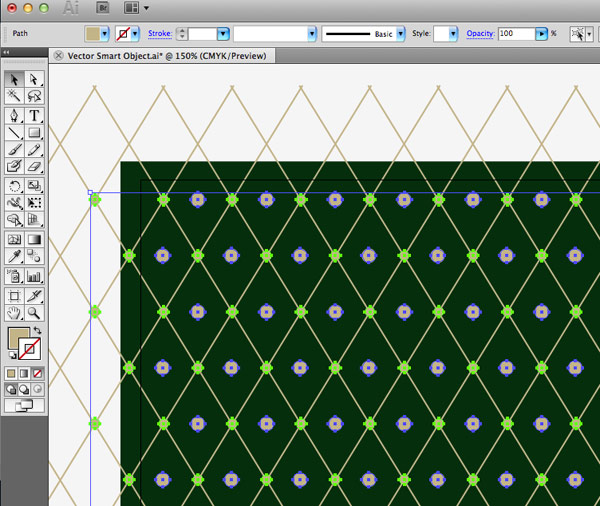Click the tan fill swatch in control bar
Screen dimensions: 600x506
coord(93,34)
